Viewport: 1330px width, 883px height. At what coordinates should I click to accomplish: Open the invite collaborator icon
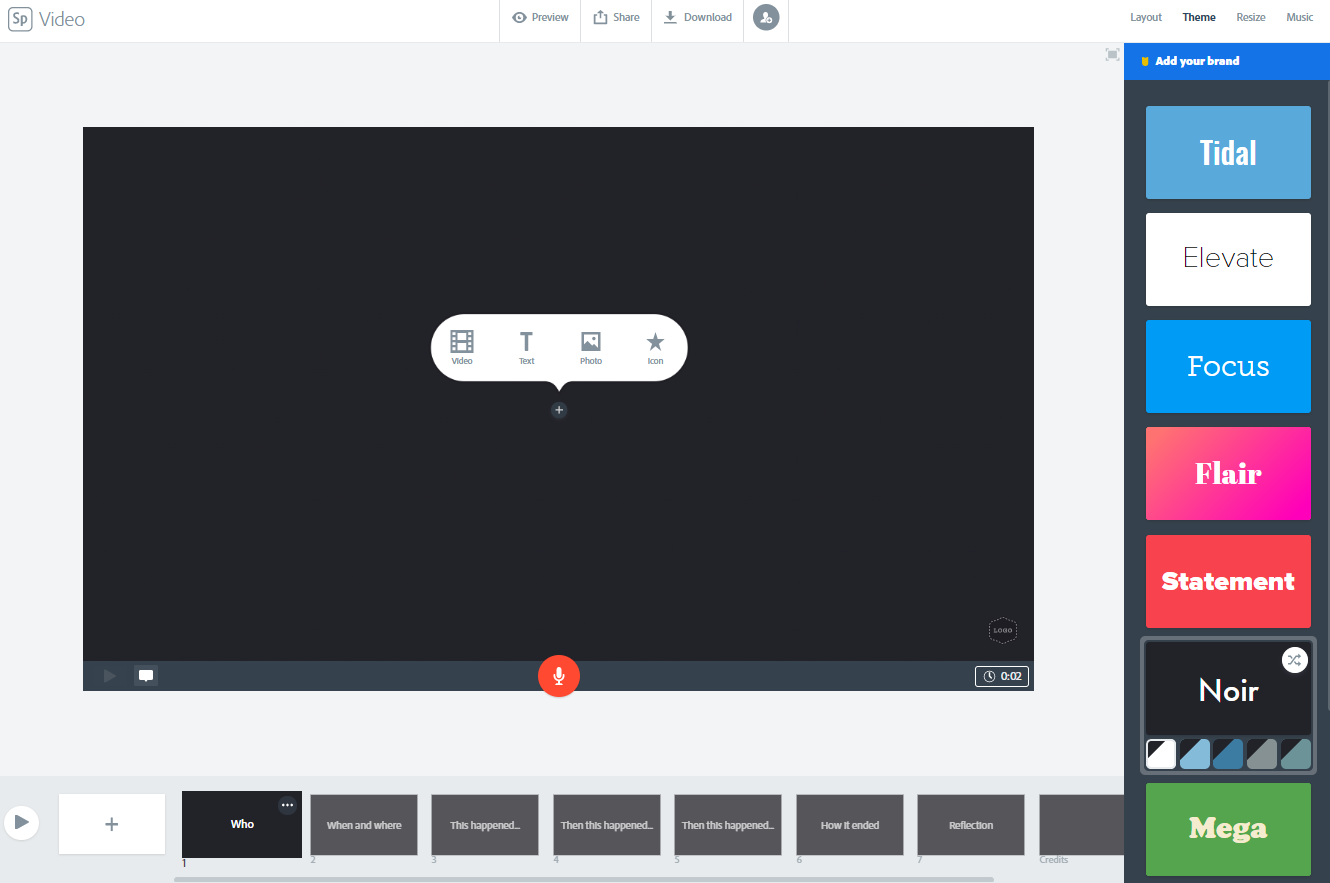pyautogui.click(x=766, y=18)
